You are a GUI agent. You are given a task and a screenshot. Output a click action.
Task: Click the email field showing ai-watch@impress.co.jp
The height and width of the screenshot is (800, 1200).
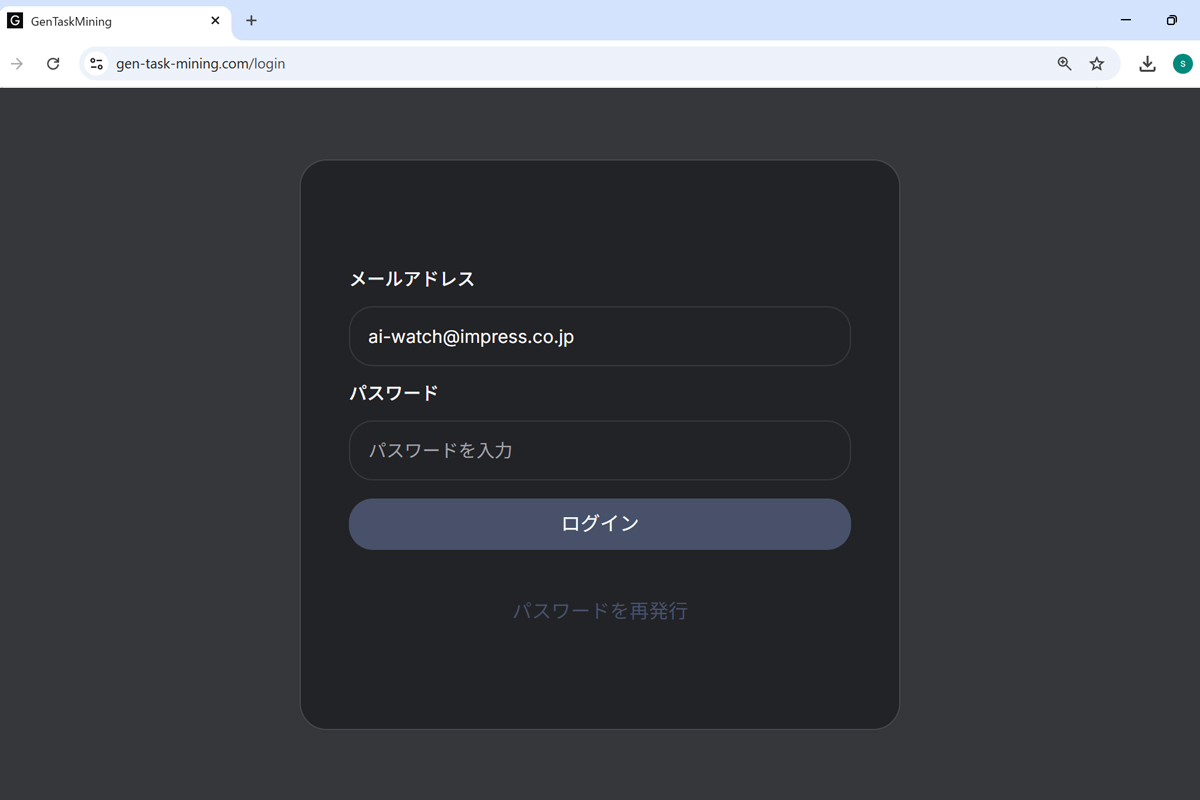pyautogui.click(x=600, y=336)
